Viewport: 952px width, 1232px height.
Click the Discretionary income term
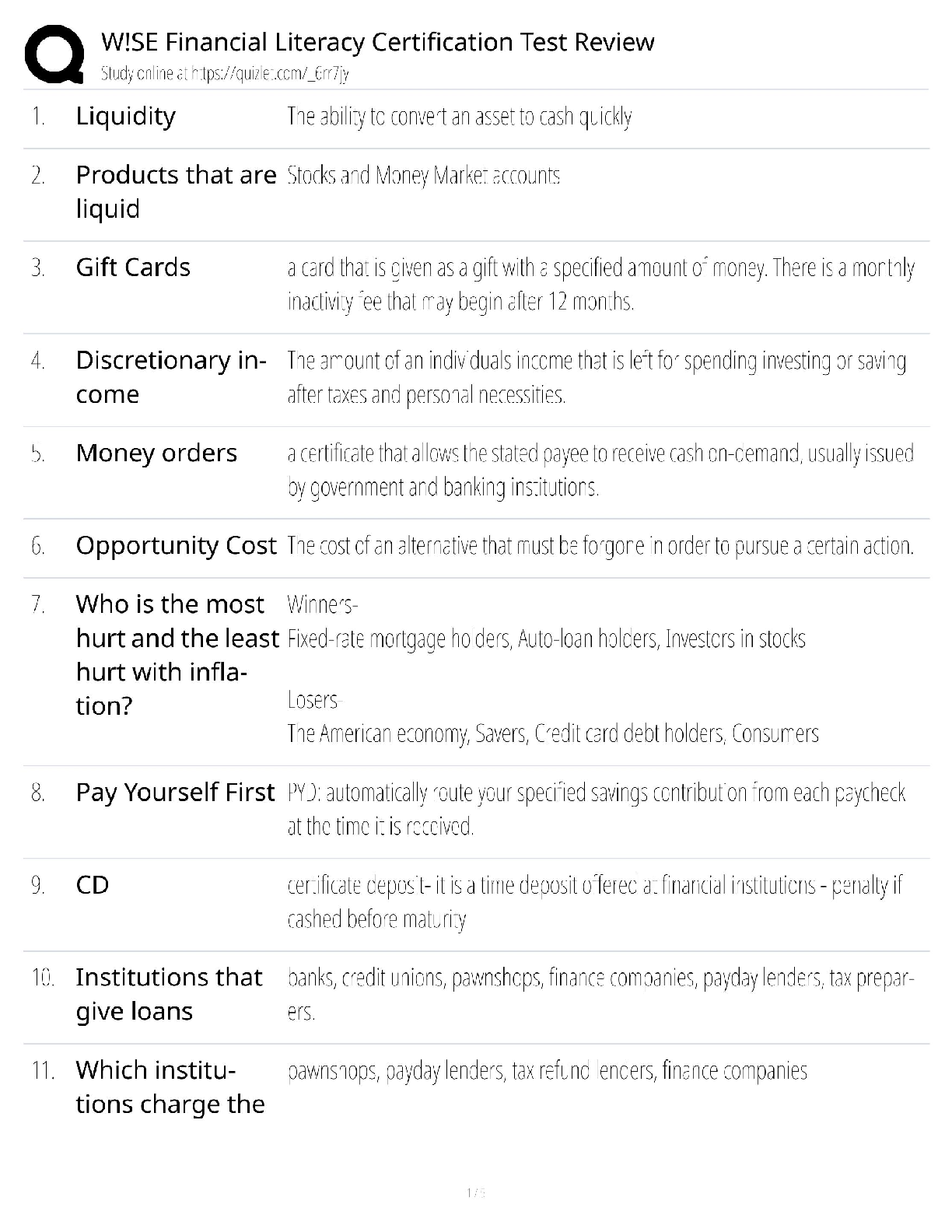click(x=171, y=377)
